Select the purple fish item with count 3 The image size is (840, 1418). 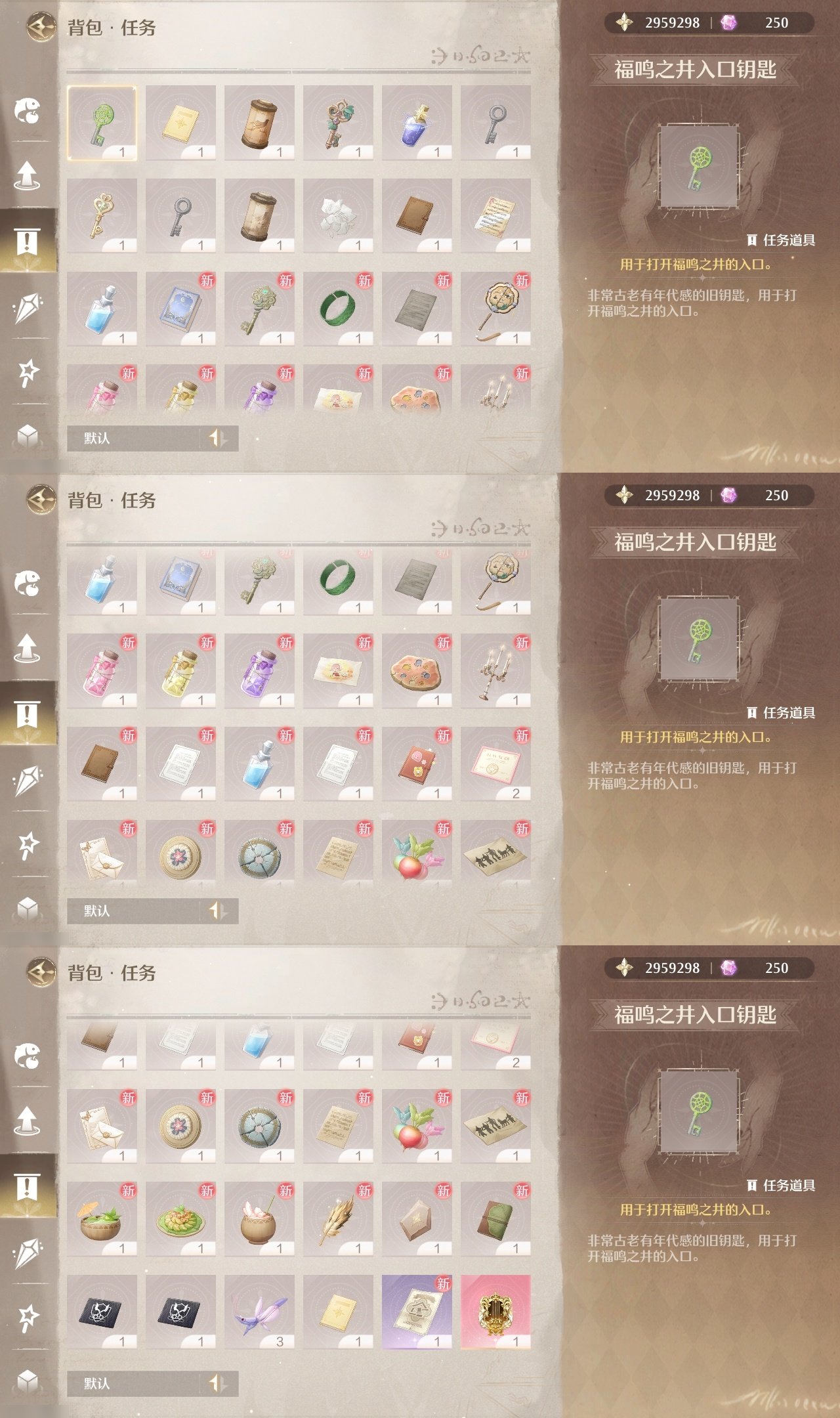coord(259,1312)
